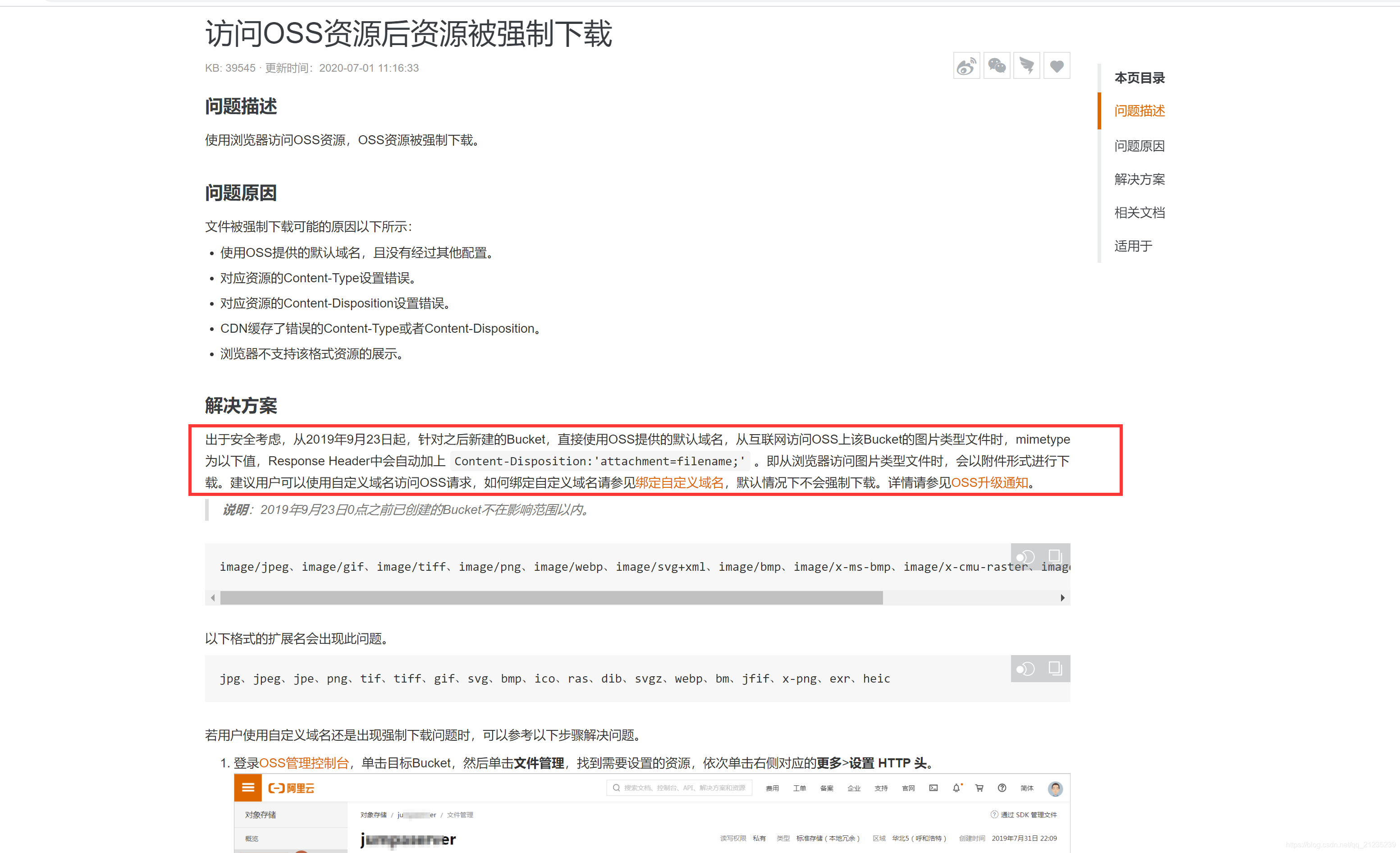Share the article via WeChat icon
The height and width of the screenshot is (853, 1400).
[997, 65]
